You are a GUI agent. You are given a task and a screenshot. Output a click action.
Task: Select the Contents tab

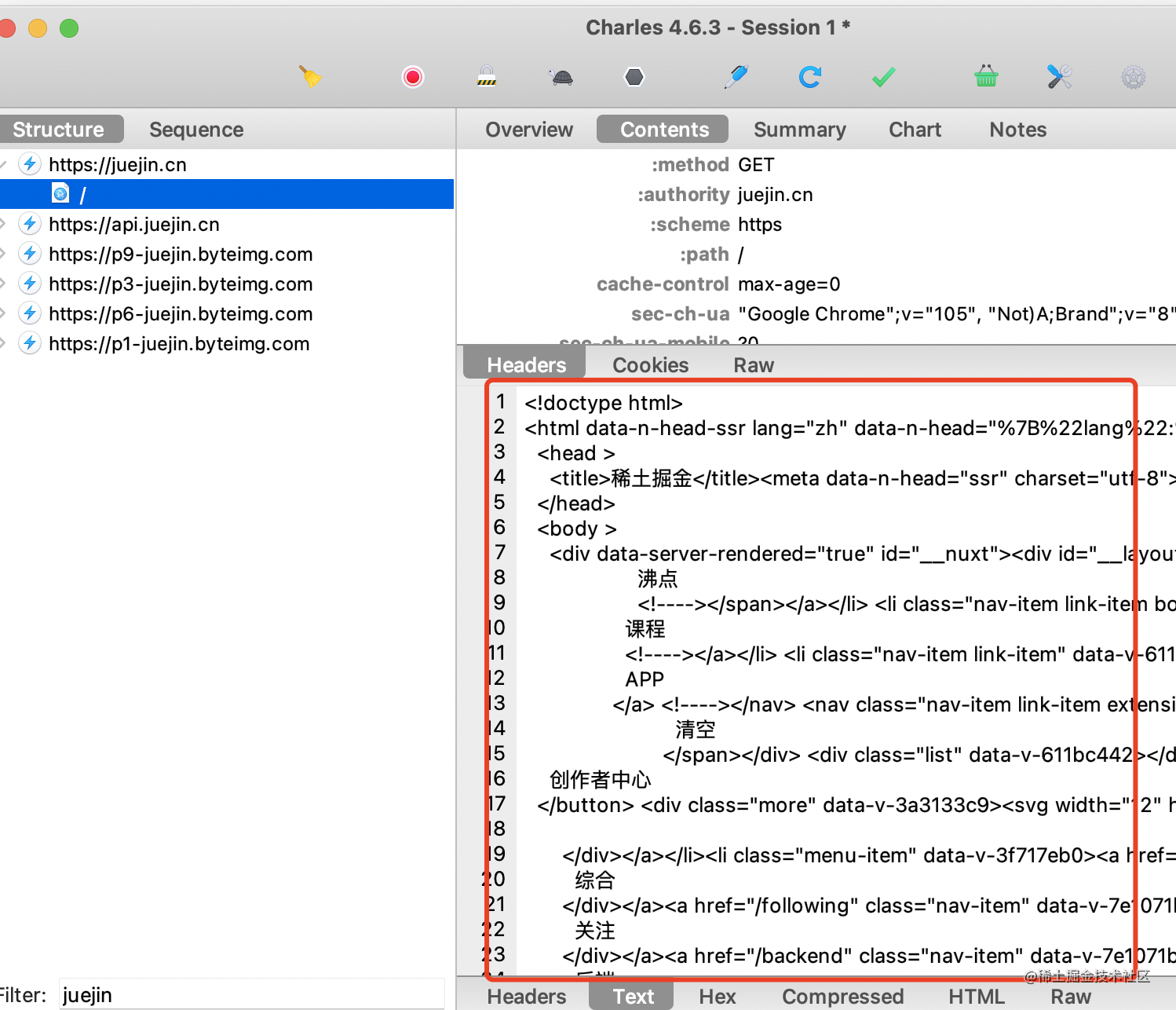(664, 130)
